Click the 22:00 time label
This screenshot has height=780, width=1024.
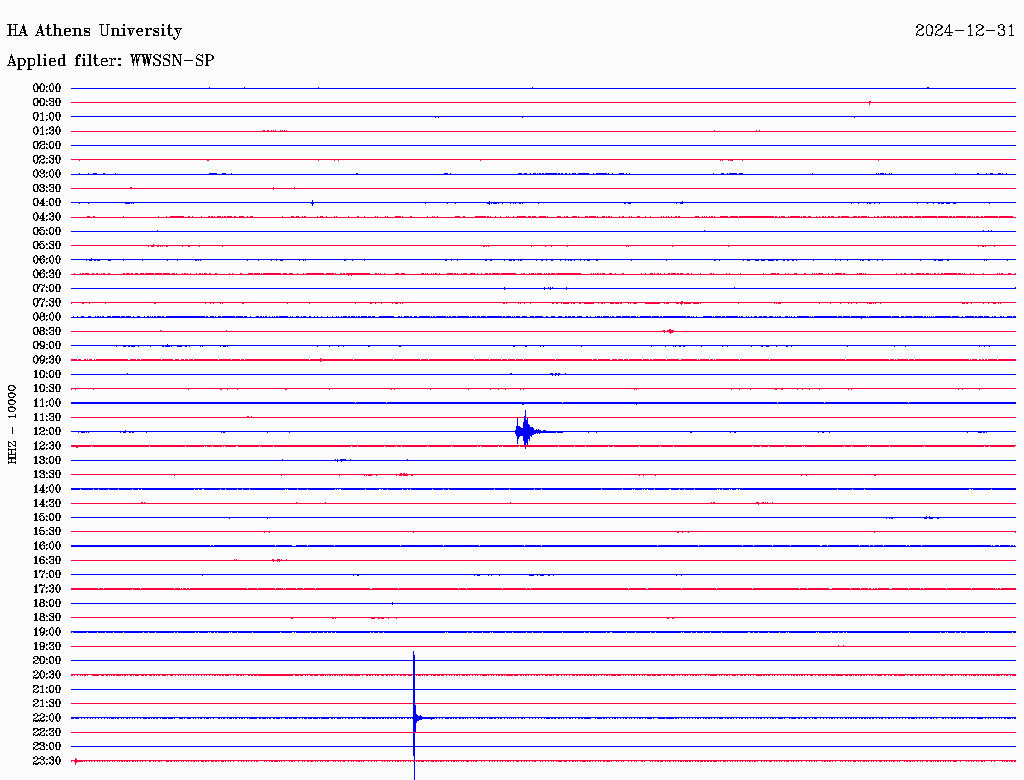tap(47, 718)
